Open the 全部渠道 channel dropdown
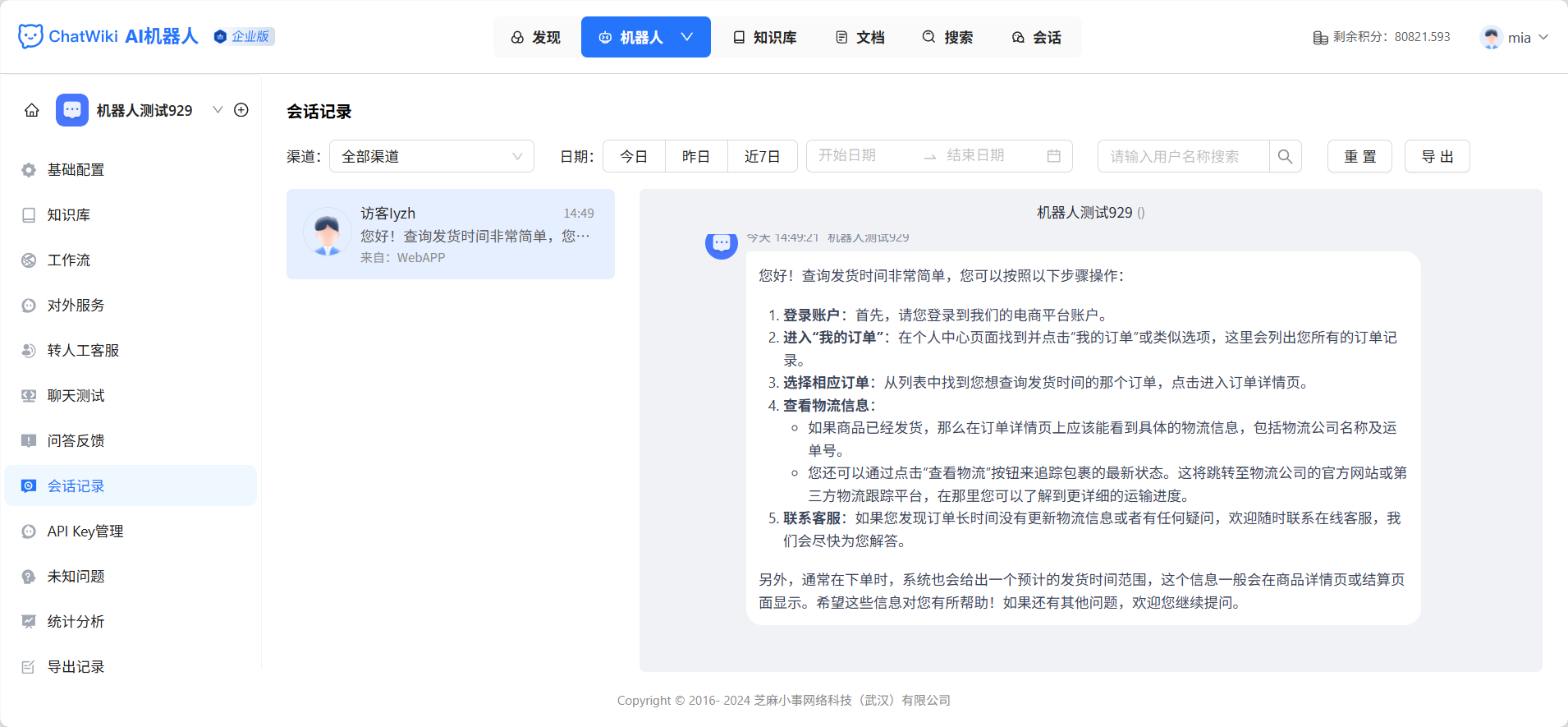 432,156
